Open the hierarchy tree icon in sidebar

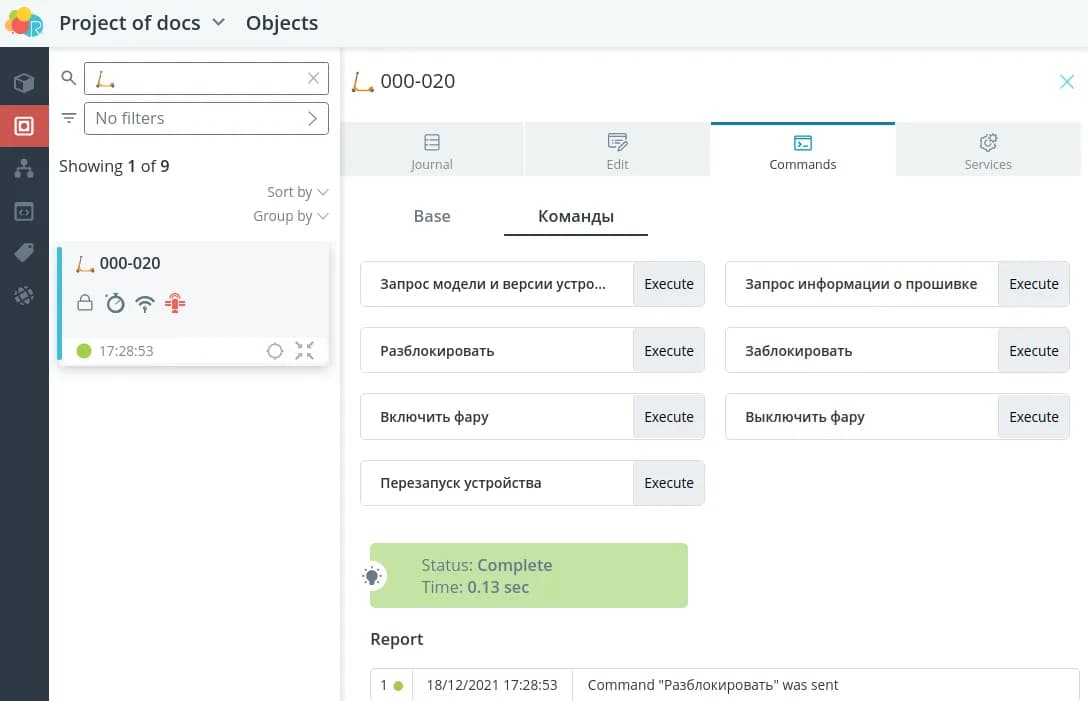[24, 169]
